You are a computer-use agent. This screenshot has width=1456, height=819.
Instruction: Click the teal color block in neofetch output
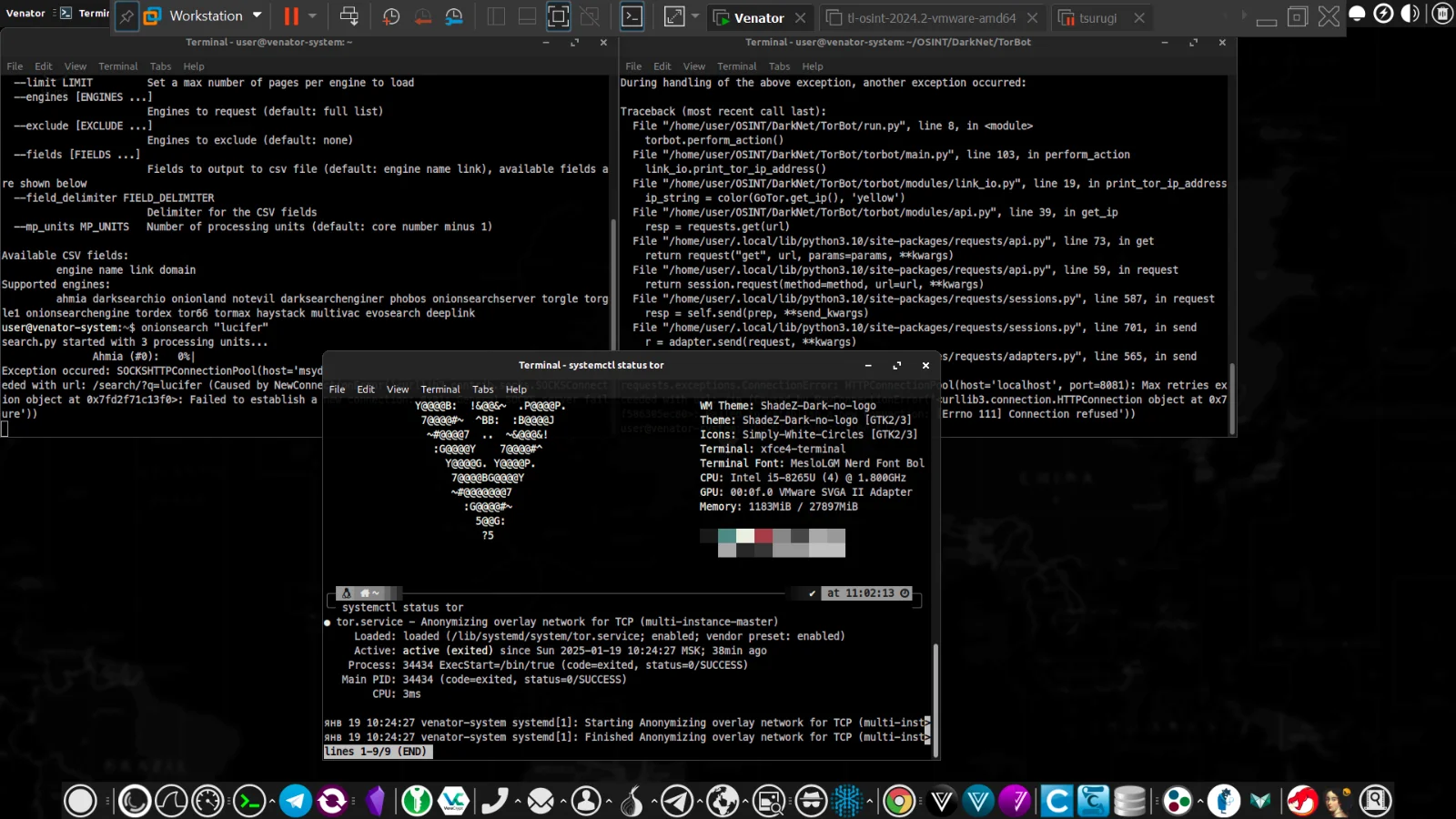727,536
